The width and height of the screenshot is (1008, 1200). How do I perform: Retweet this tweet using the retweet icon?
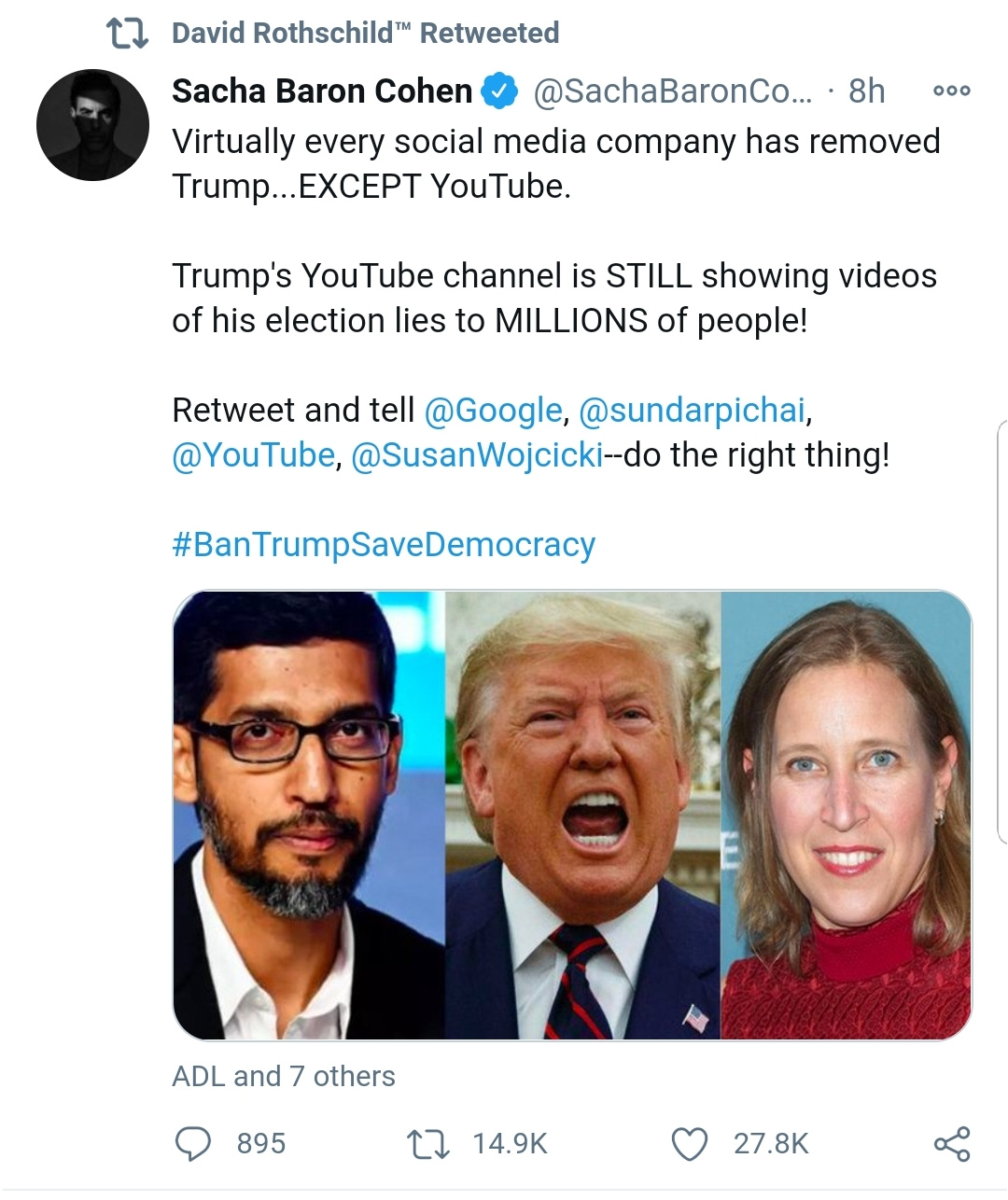tap(428, 1143)
